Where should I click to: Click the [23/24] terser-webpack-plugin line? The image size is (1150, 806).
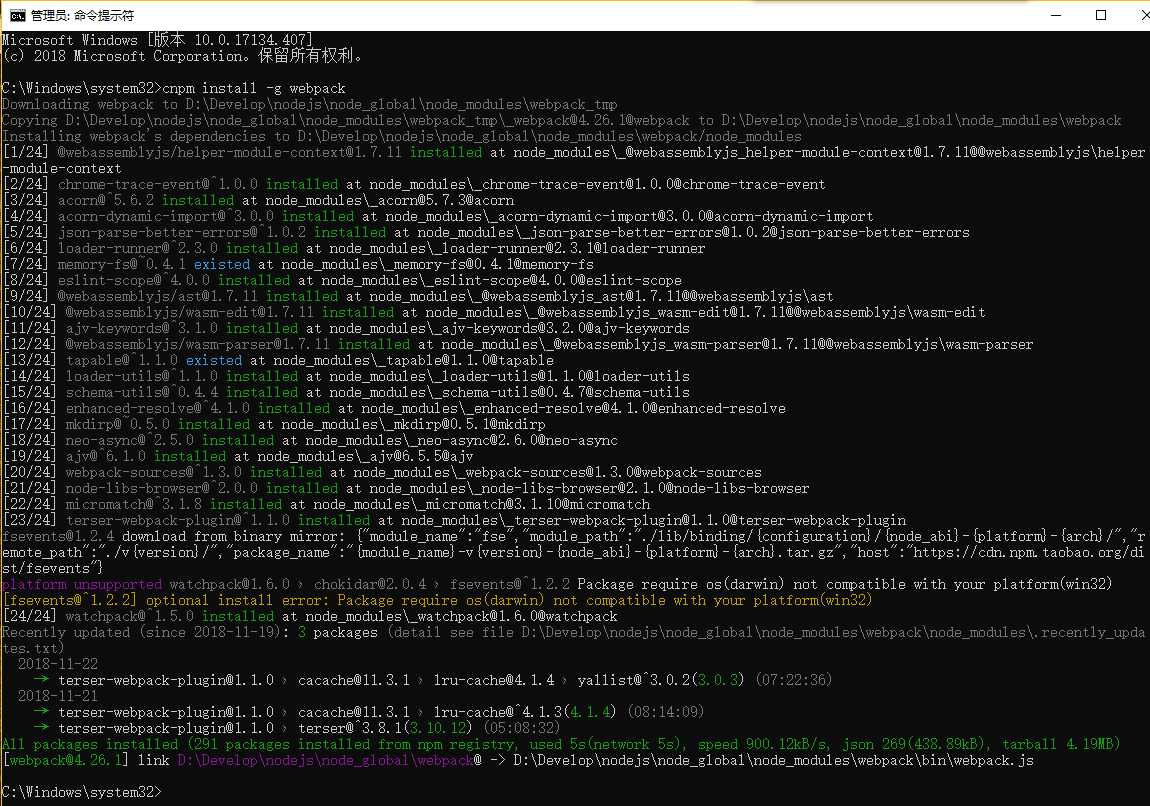click(x=454, y=521)
